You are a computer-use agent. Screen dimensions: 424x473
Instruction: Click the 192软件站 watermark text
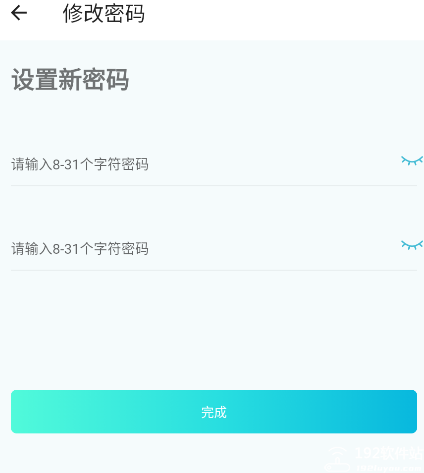coord(389,454)
